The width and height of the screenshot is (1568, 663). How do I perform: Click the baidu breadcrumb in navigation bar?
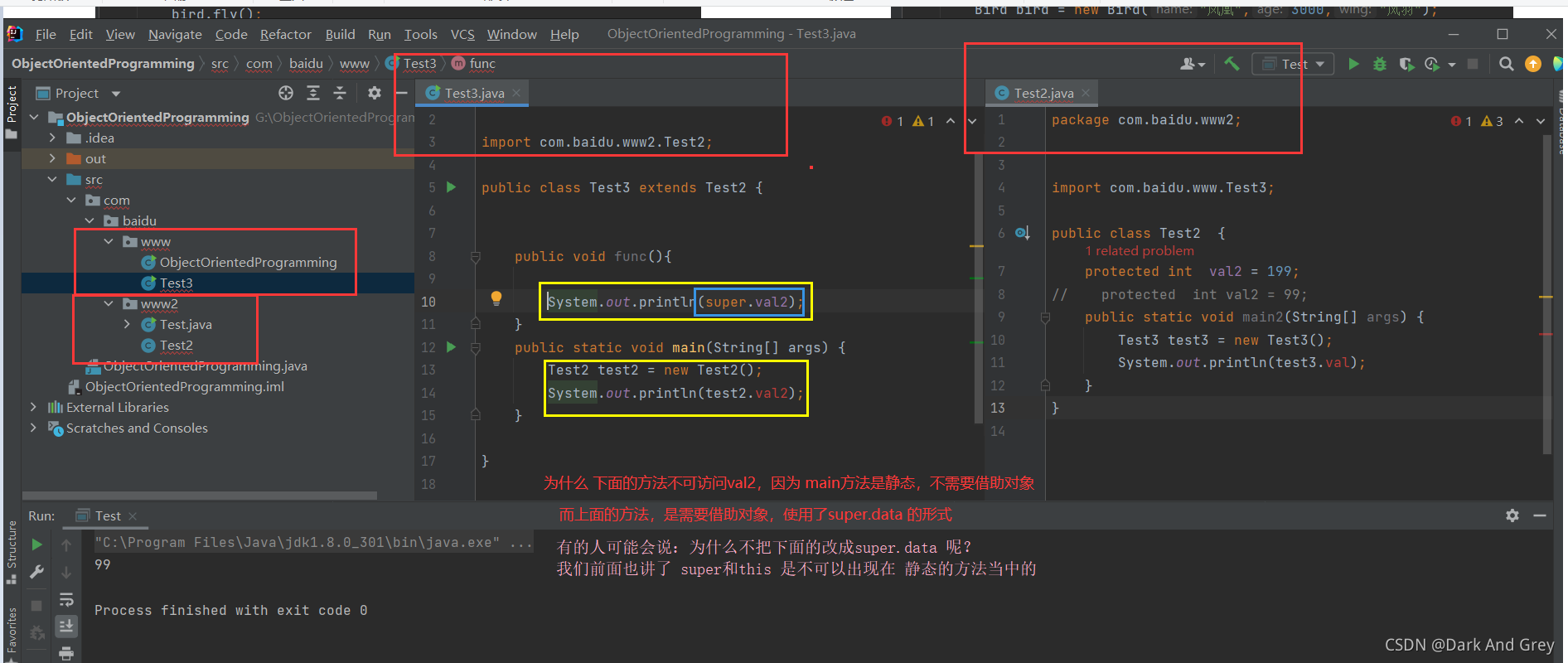pyautogui.click(x=306, y=64)
